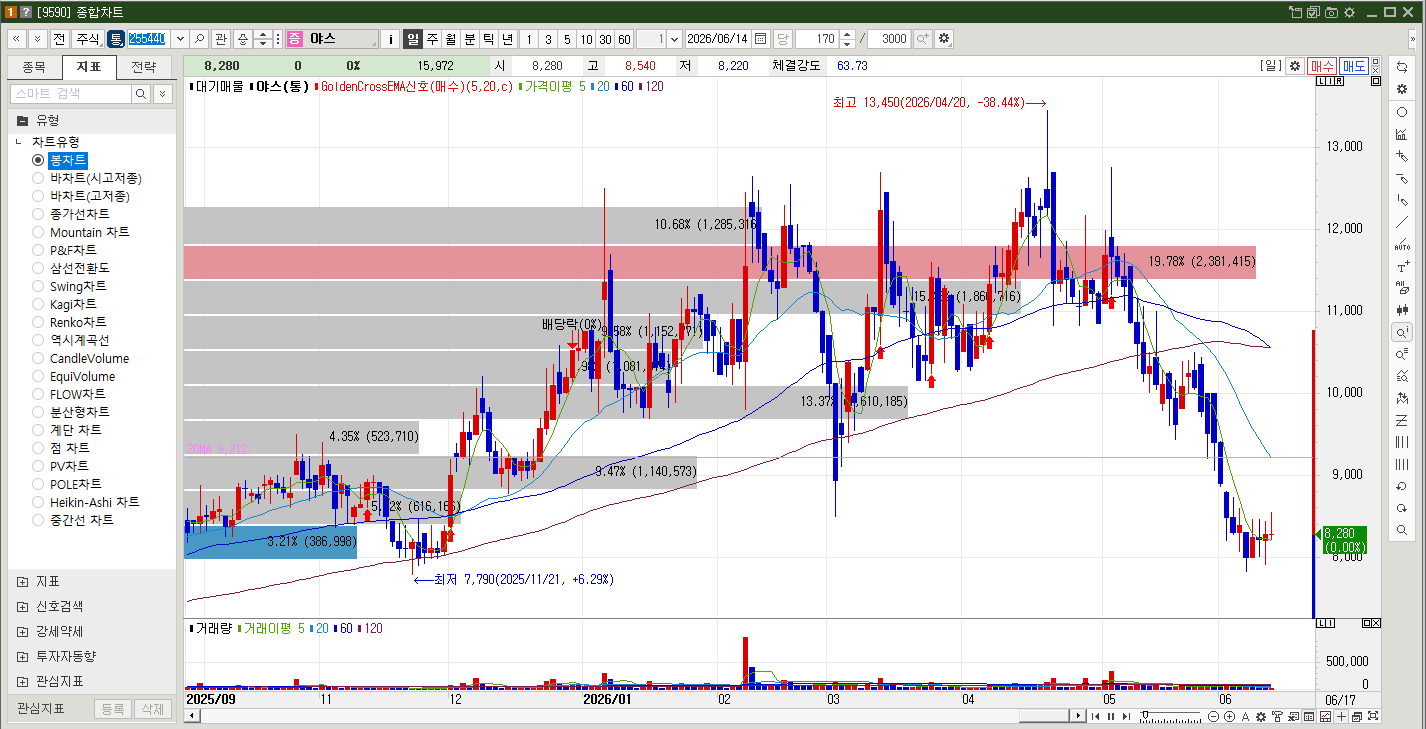1426x729 pixels.
Task: Expand the collapsed right panel chevron
Action: (1413, 39)
